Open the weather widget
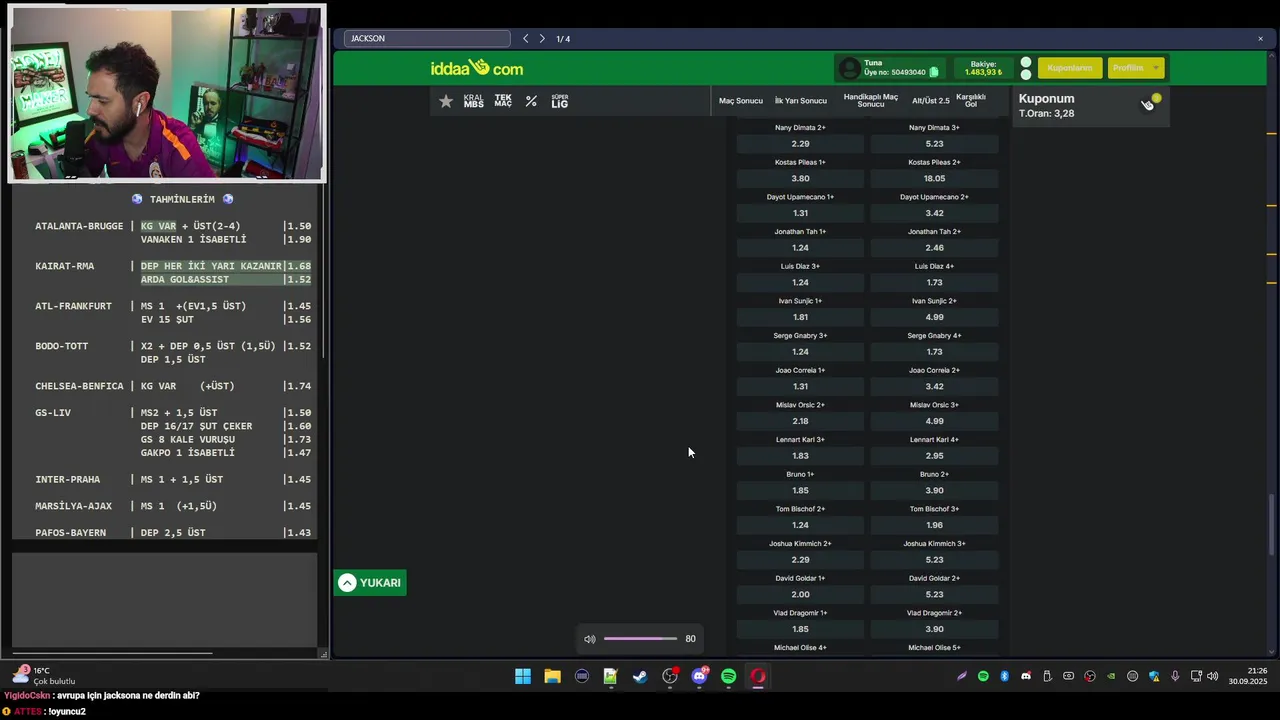This screenshot has width=1280, height=720. 42,676
